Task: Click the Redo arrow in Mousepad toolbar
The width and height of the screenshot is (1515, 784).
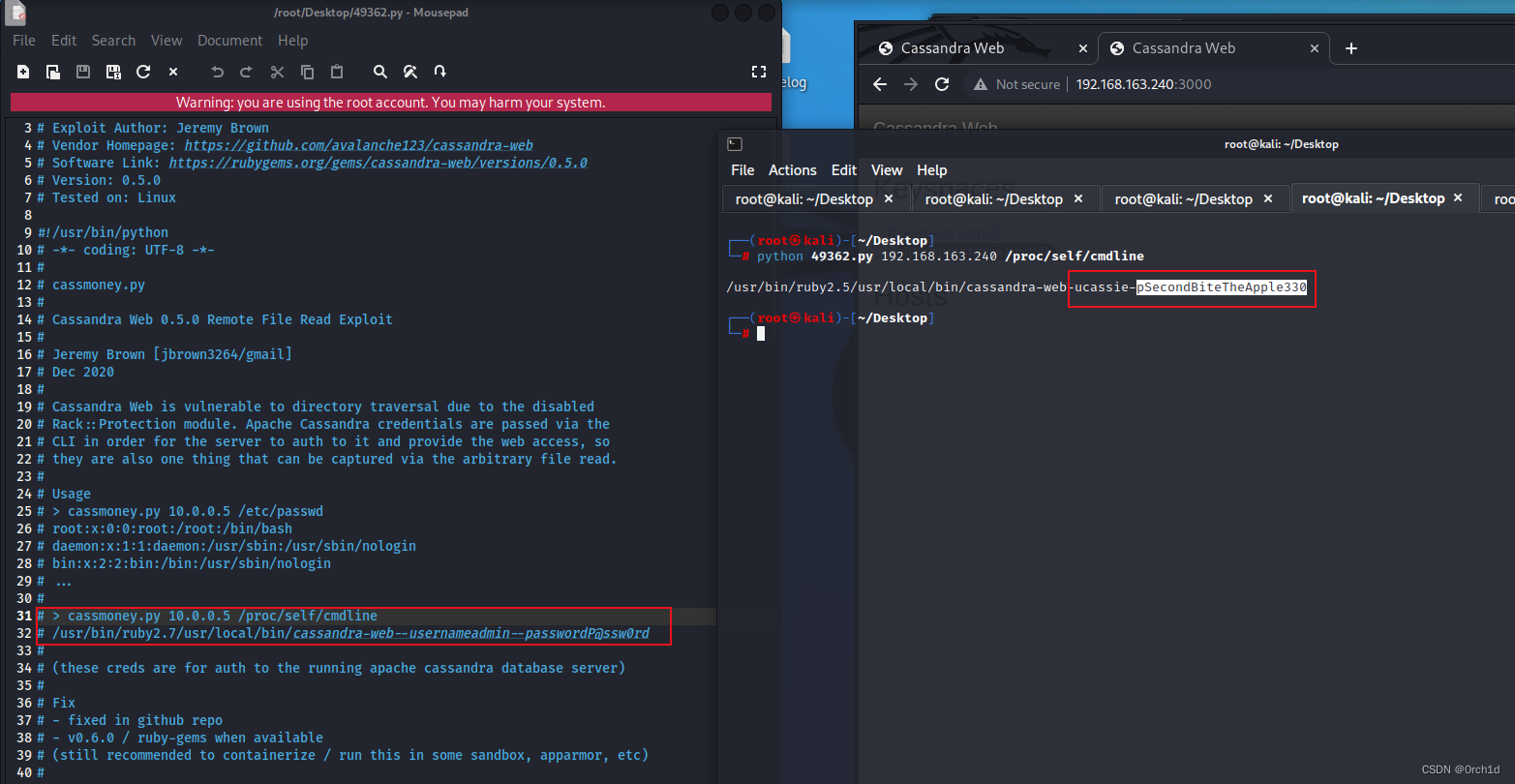Action: tap(246, 72)
